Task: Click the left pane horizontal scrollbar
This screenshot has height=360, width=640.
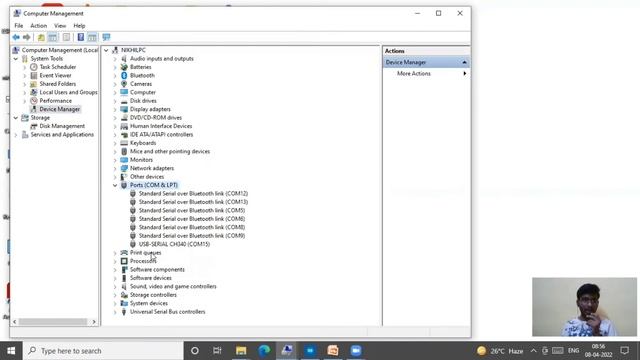Action: coord(54,322)
